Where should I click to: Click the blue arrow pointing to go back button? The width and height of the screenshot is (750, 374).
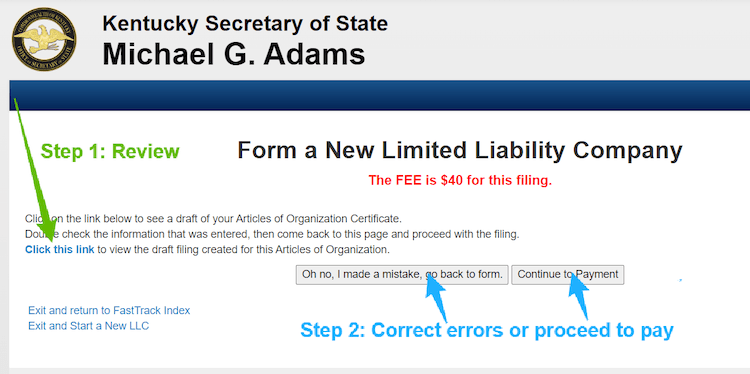point(437,297)
